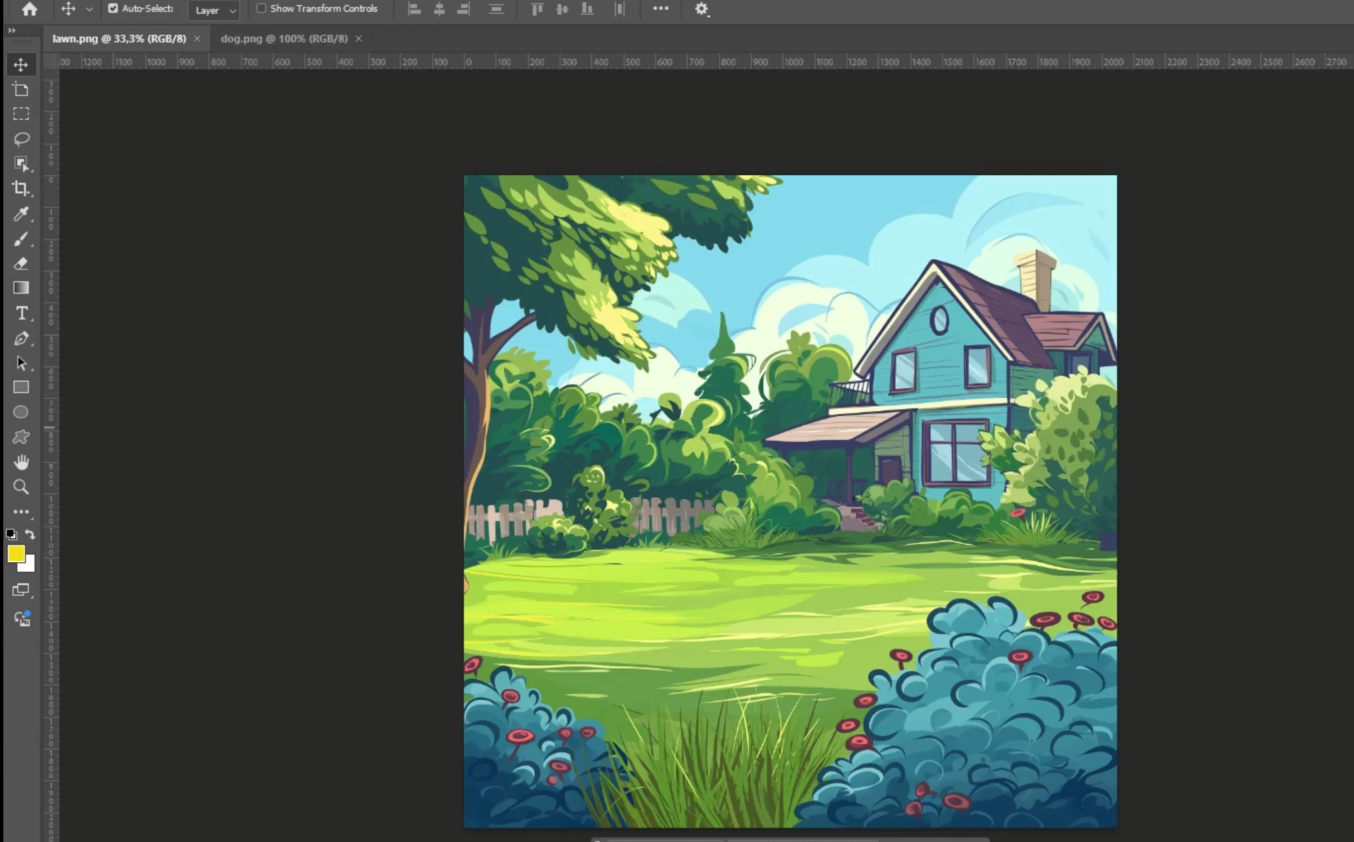Screen dimensions: 1354x842
Task: Click the yellow foreground color swatch
Action: [x=16, y=554]
